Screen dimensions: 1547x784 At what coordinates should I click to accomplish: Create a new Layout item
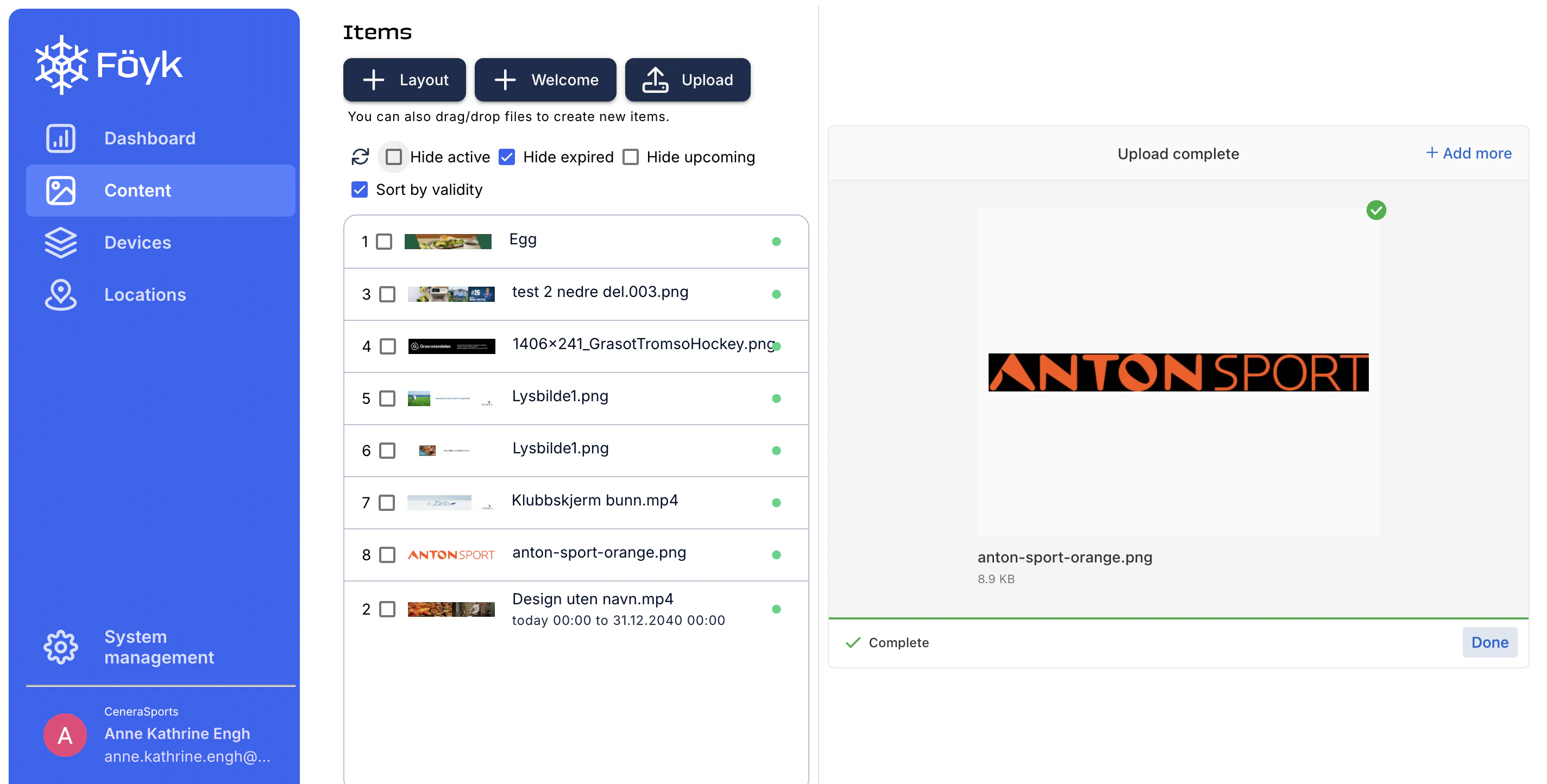coord(404,80)
